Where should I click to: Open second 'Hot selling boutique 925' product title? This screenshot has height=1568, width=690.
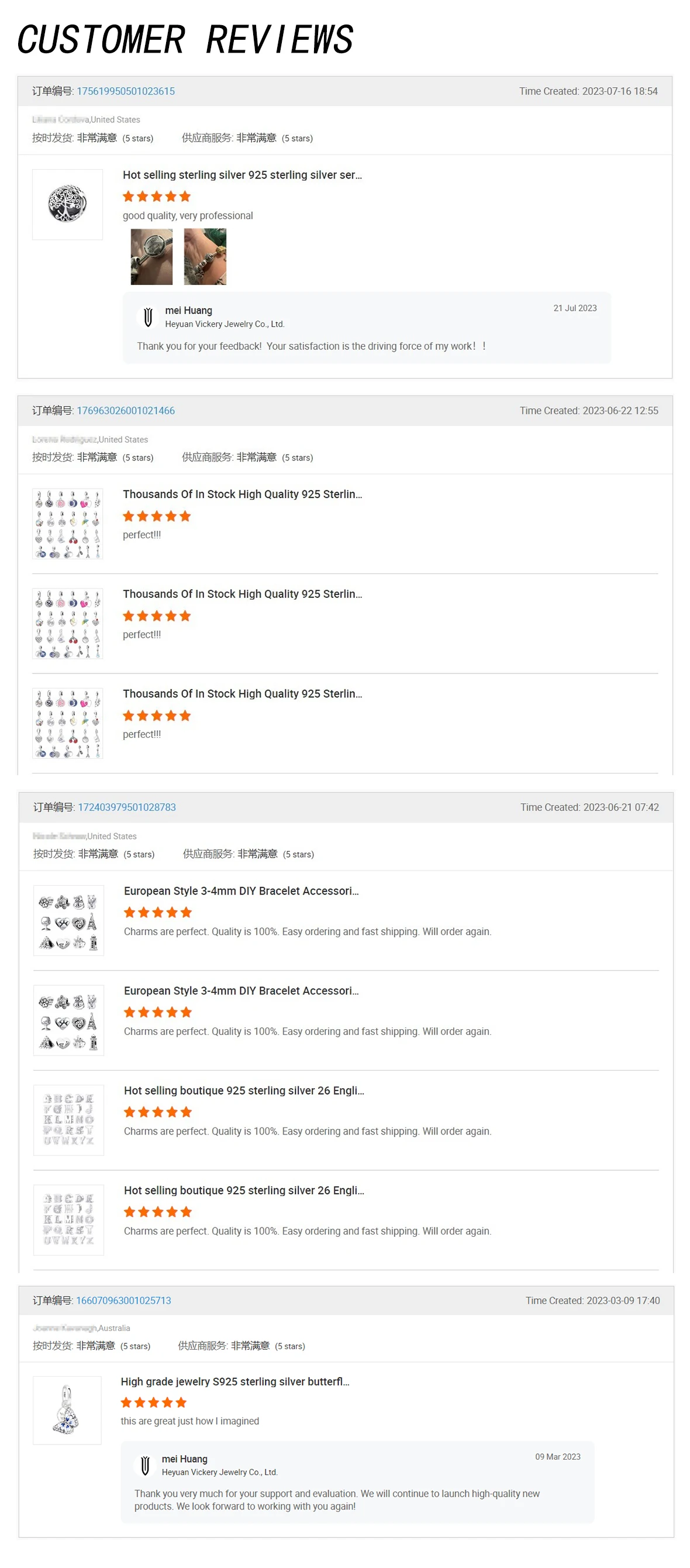(244, 1191)
